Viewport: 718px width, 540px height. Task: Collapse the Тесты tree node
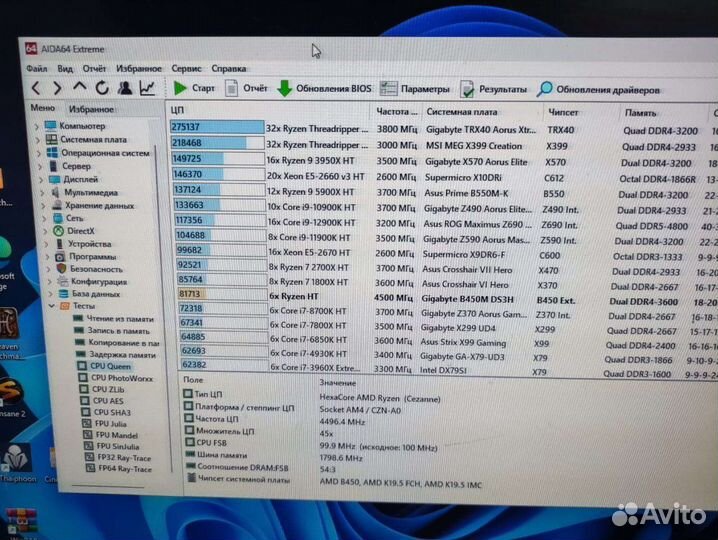(x=52, y=305)
